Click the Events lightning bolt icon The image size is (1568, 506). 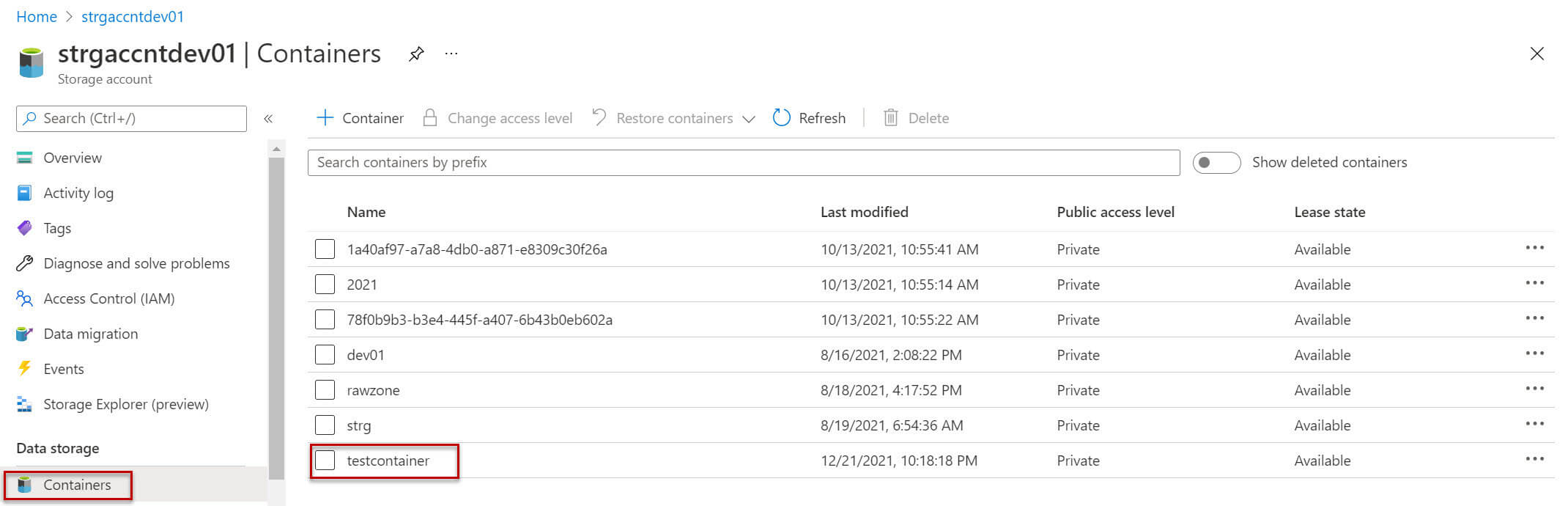tap(25, 369)
